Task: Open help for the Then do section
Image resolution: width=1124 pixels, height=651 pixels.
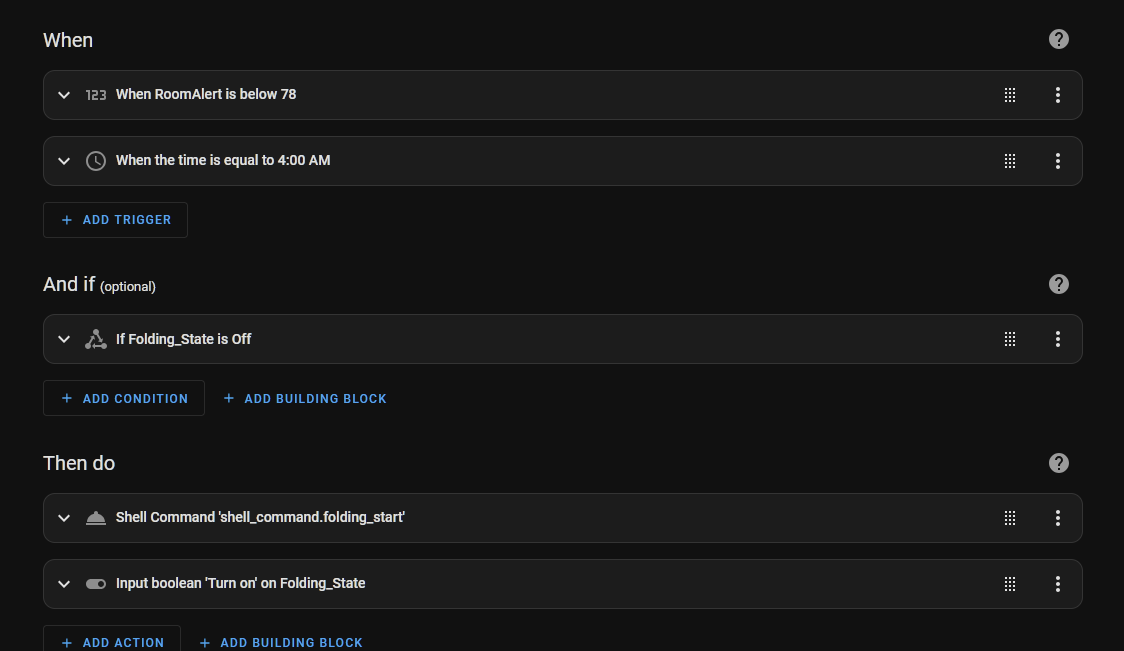Action: point(1058,463)
